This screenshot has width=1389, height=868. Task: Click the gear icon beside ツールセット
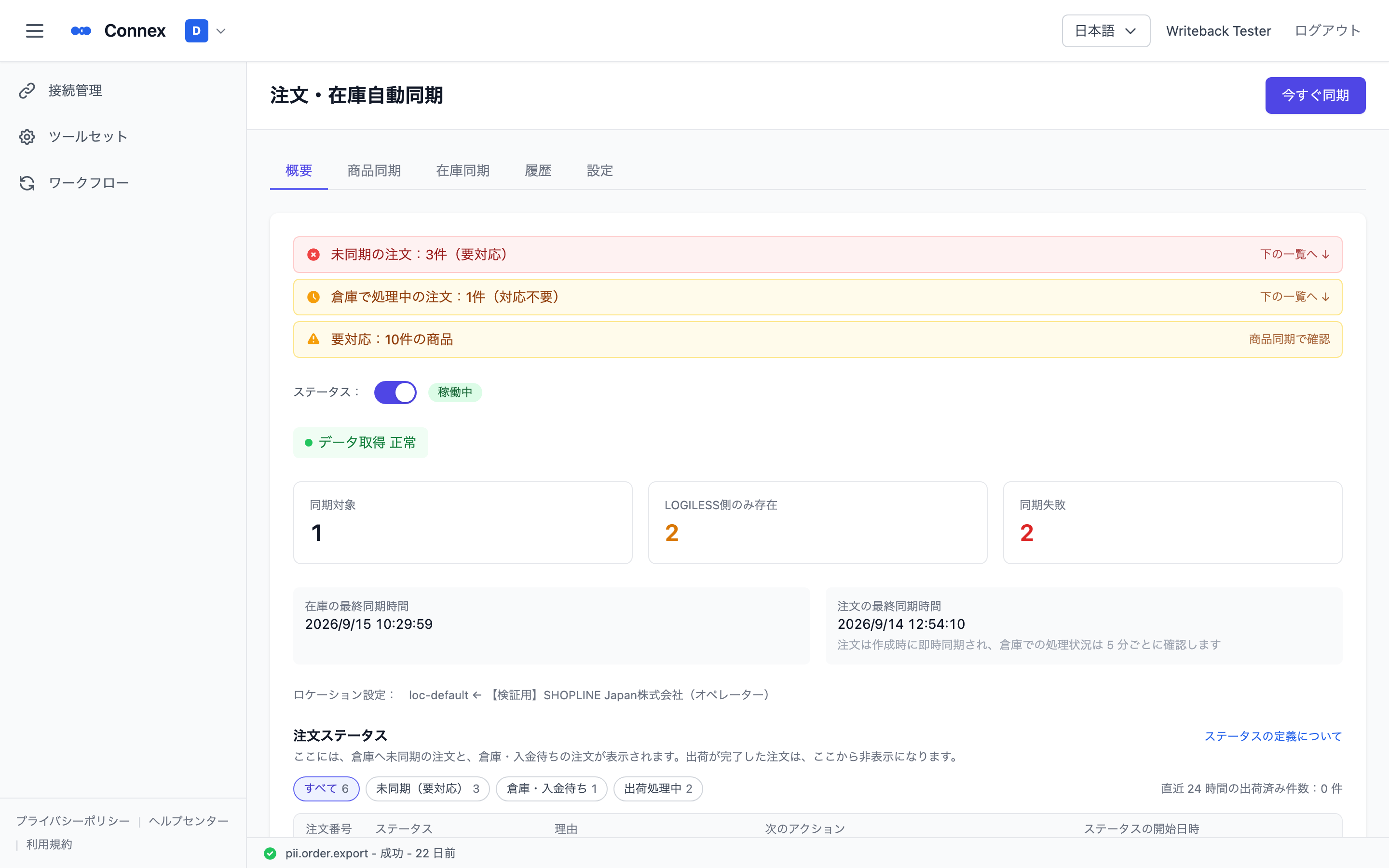pos(27,136)
